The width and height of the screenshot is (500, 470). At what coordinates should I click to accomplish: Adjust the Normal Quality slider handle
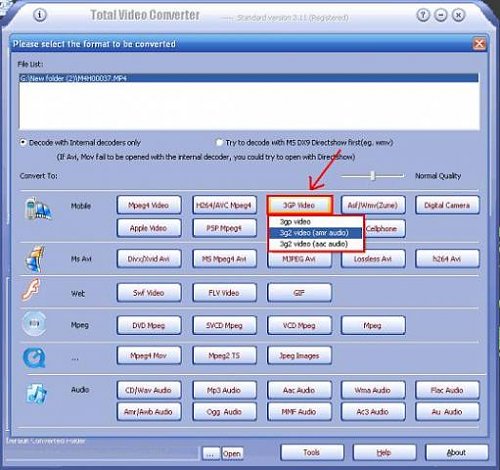click(373, 175)
